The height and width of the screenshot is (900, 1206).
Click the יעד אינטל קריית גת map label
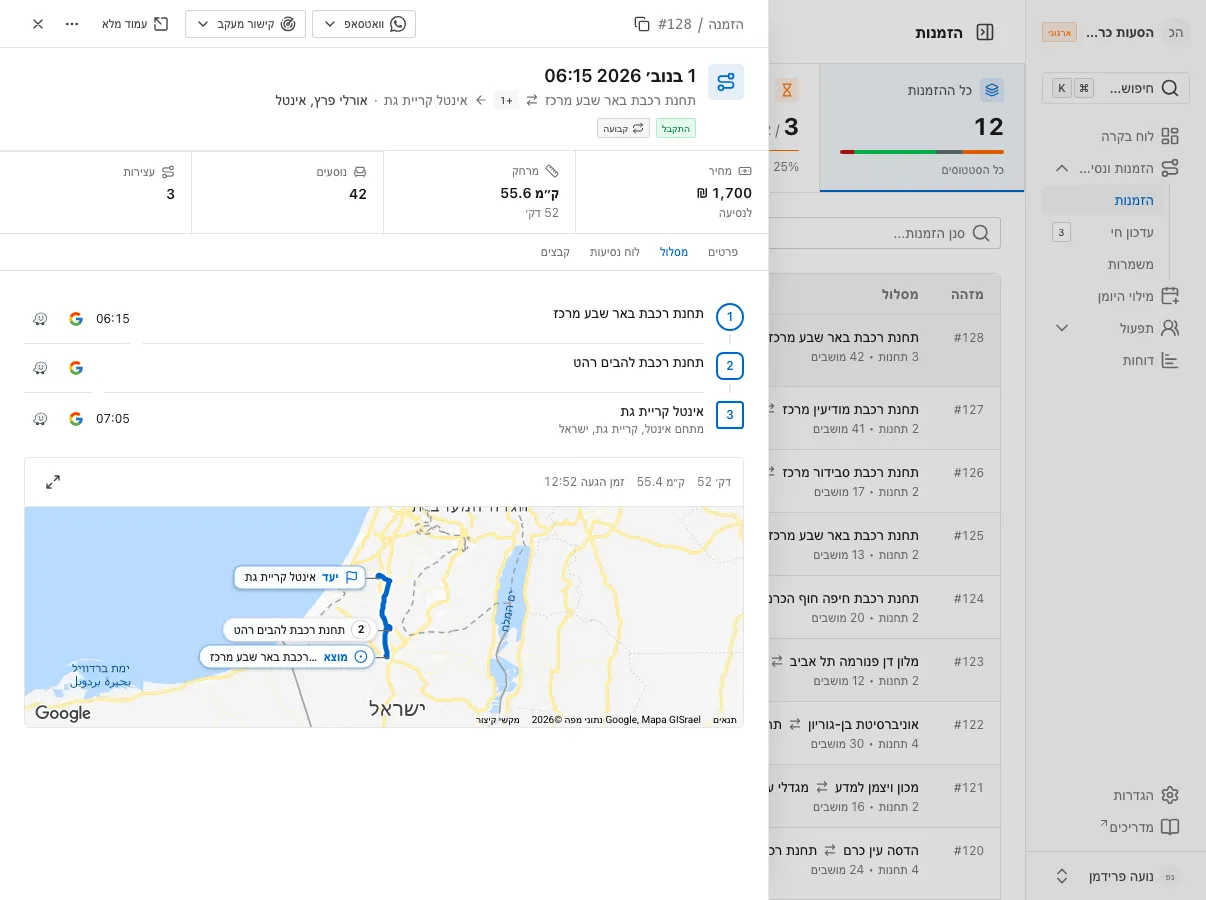[300, 577]
